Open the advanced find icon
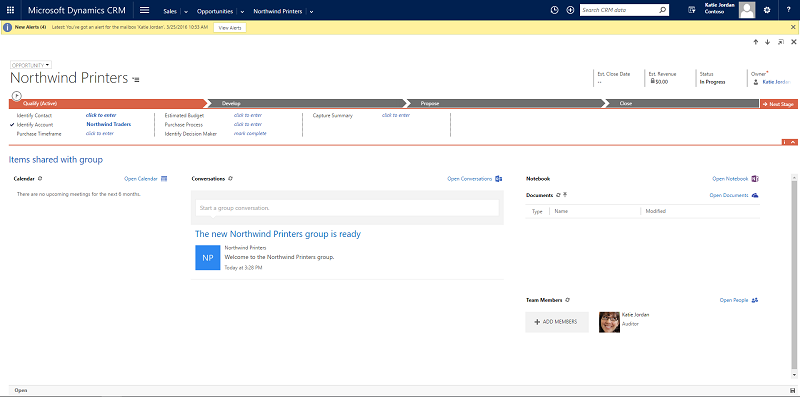This screenshot has width=800, height=397. (x=692, y=10)
